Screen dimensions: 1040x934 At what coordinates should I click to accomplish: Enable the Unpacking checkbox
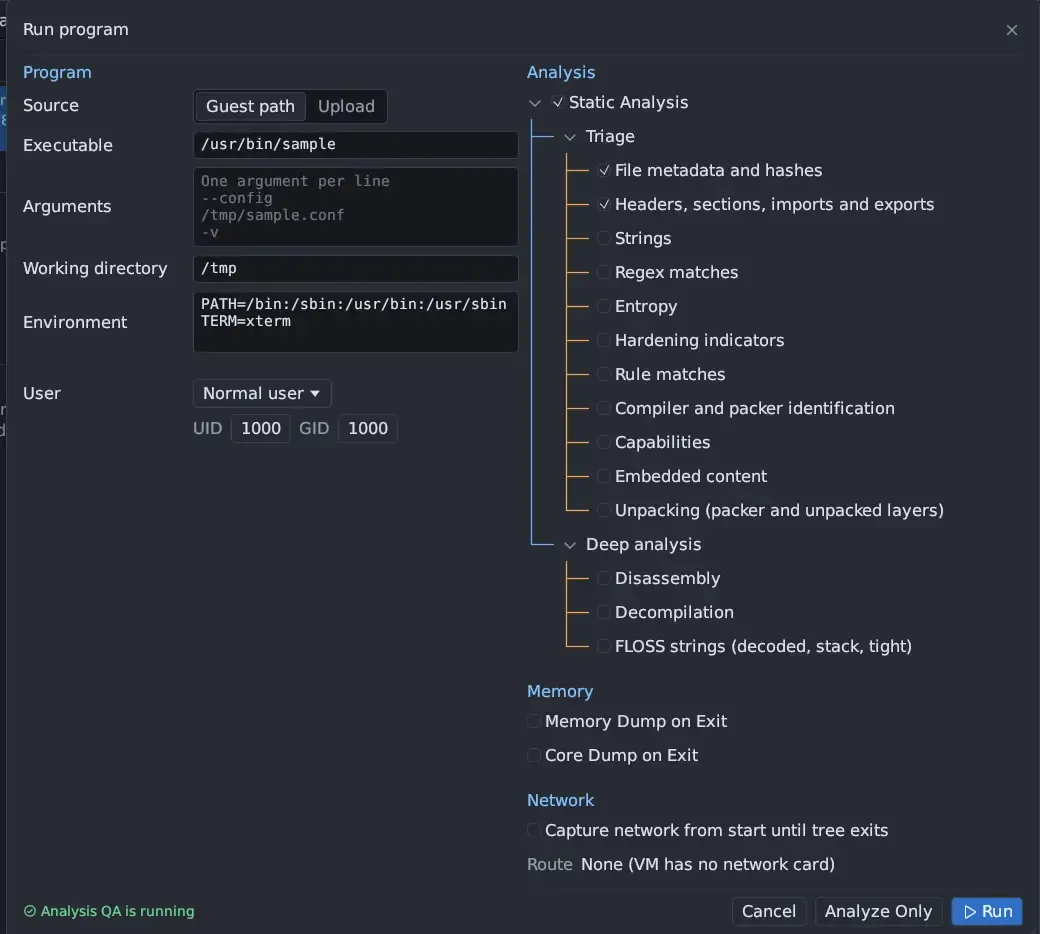604,510
